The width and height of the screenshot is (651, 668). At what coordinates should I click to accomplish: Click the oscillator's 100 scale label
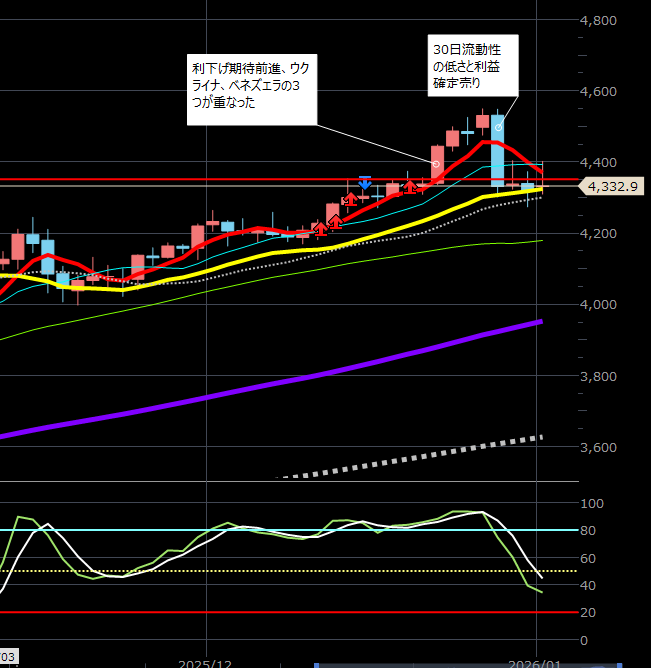[593, 503]
